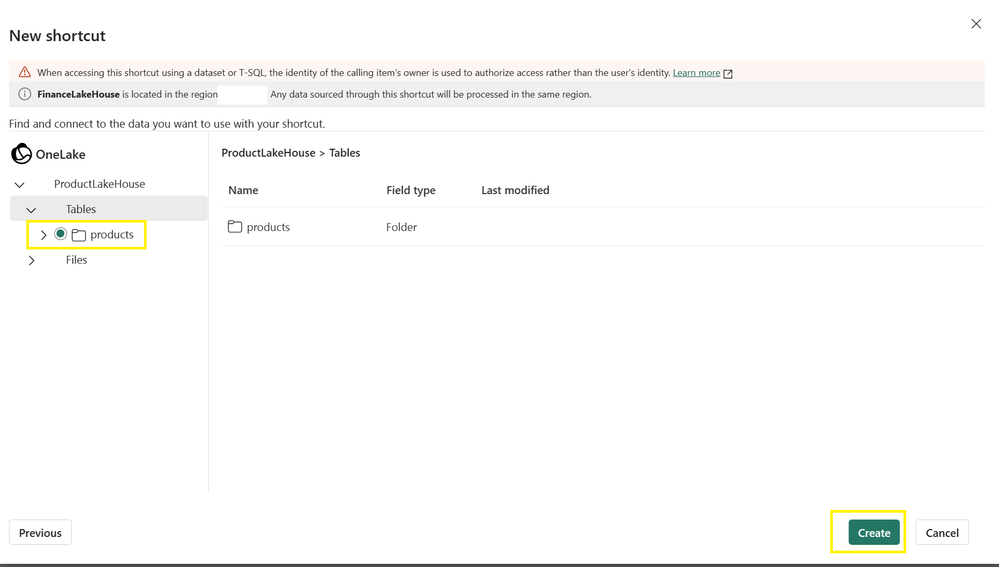Open the products row in the table
This screenshot has width=999, height=567.
pos(603,227)
